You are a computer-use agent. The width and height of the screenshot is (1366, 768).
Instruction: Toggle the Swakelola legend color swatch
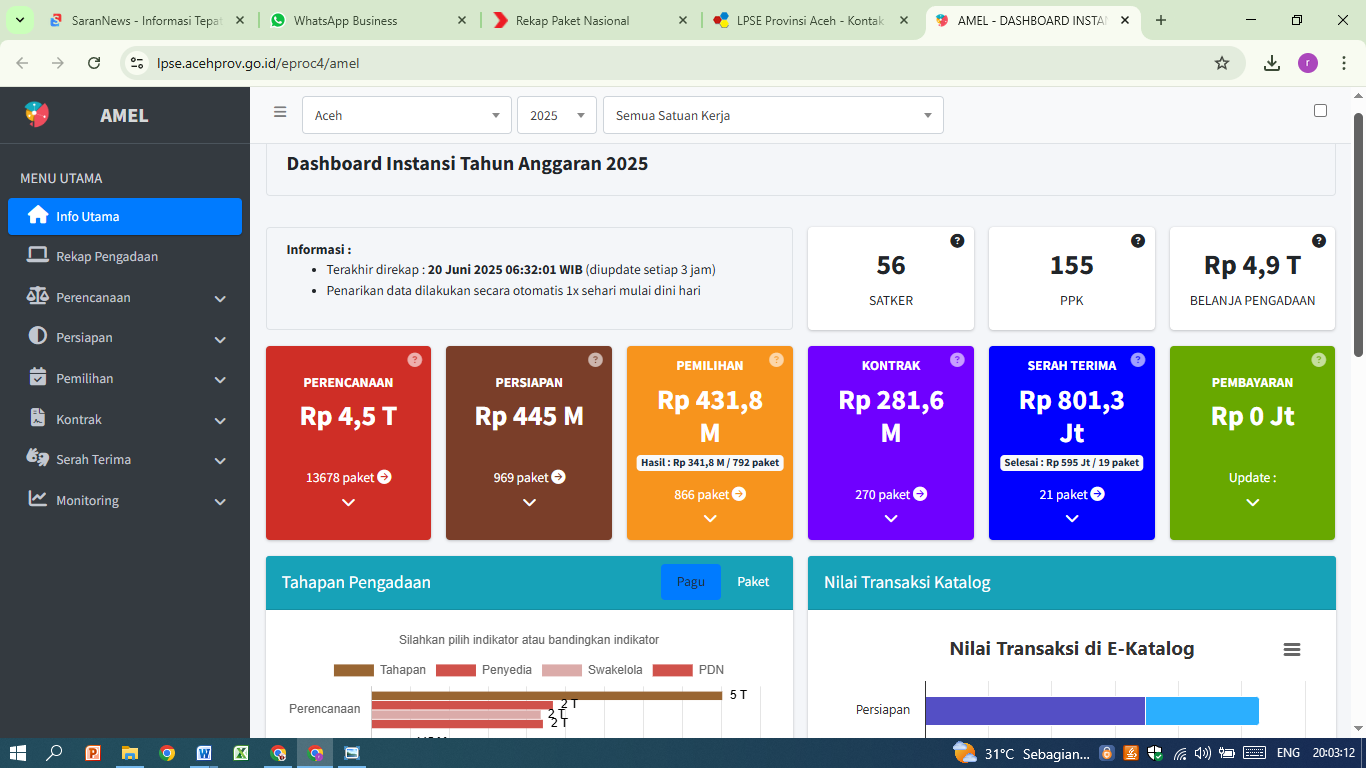pos(560,670)
